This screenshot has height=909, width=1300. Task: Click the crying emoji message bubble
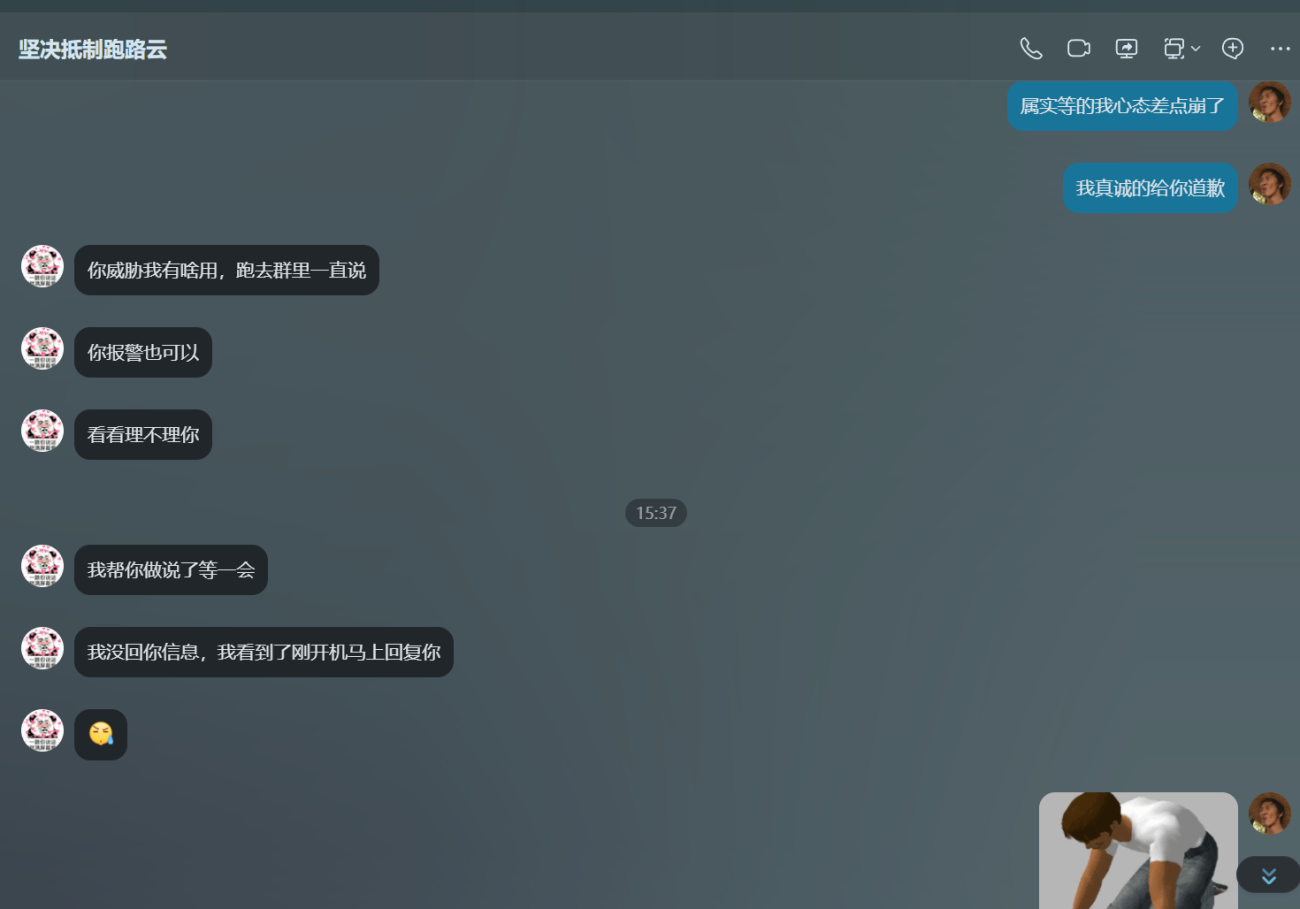click(x=101, y=735)
